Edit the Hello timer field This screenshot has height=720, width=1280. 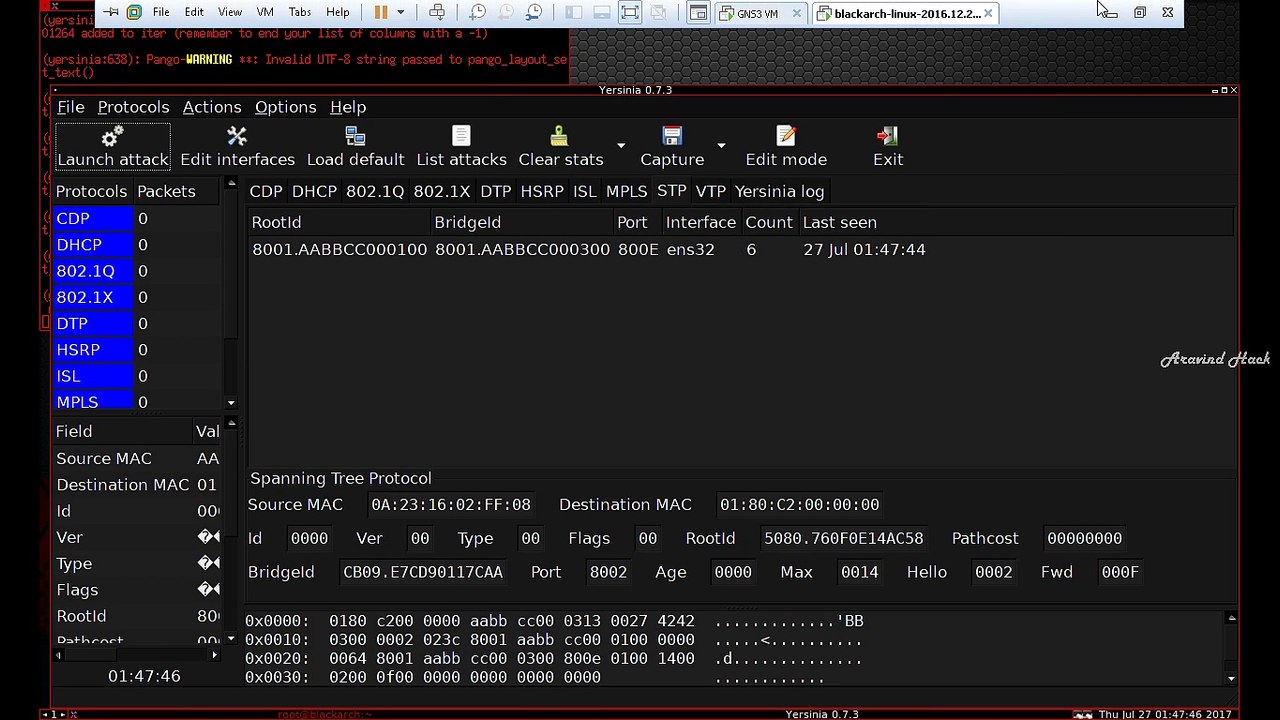993,572
